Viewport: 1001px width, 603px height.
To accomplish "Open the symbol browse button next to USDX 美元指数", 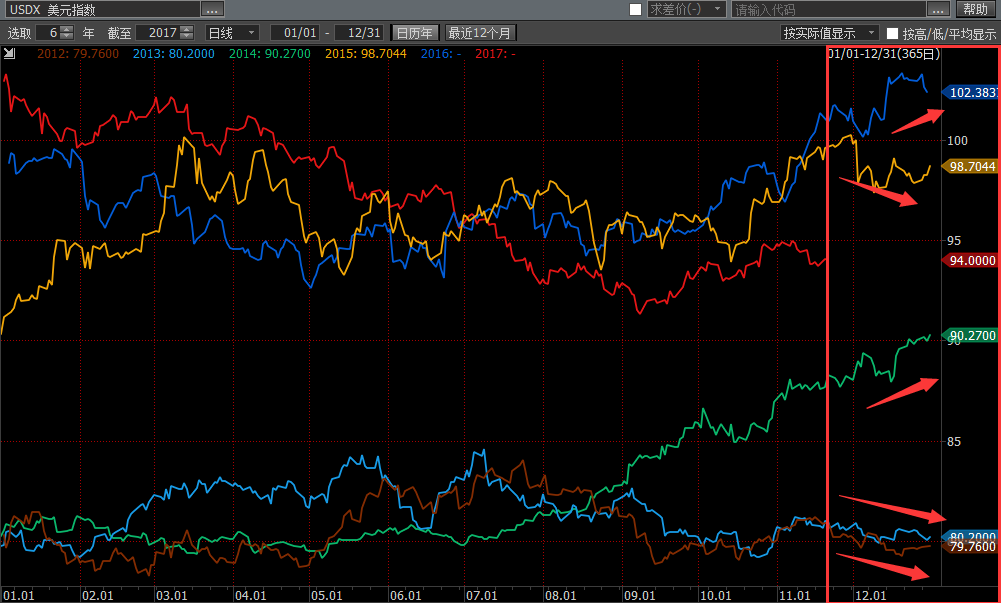I will (x=212, y=10).
